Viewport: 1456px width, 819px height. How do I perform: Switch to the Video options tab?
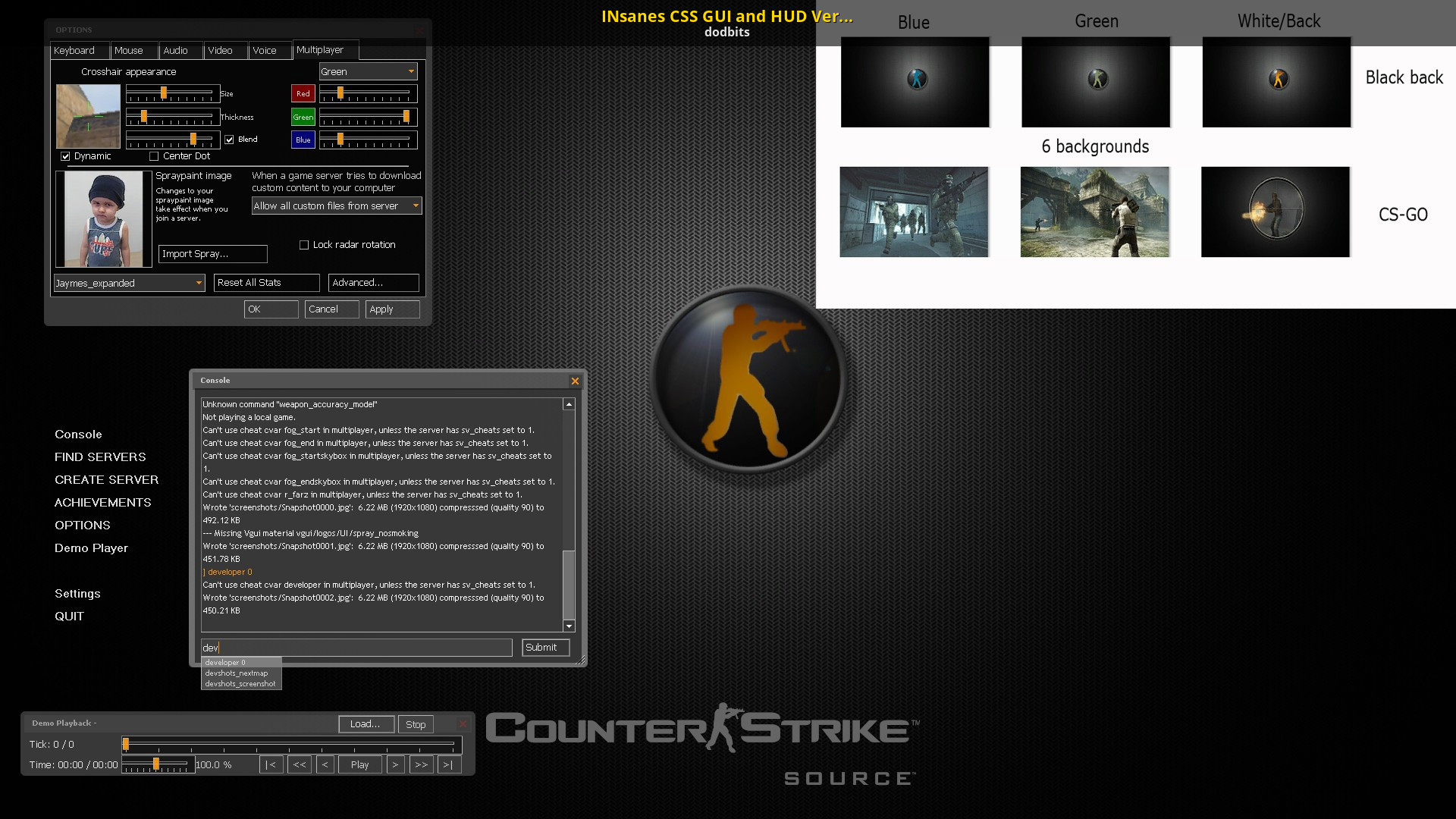(218, 50)
